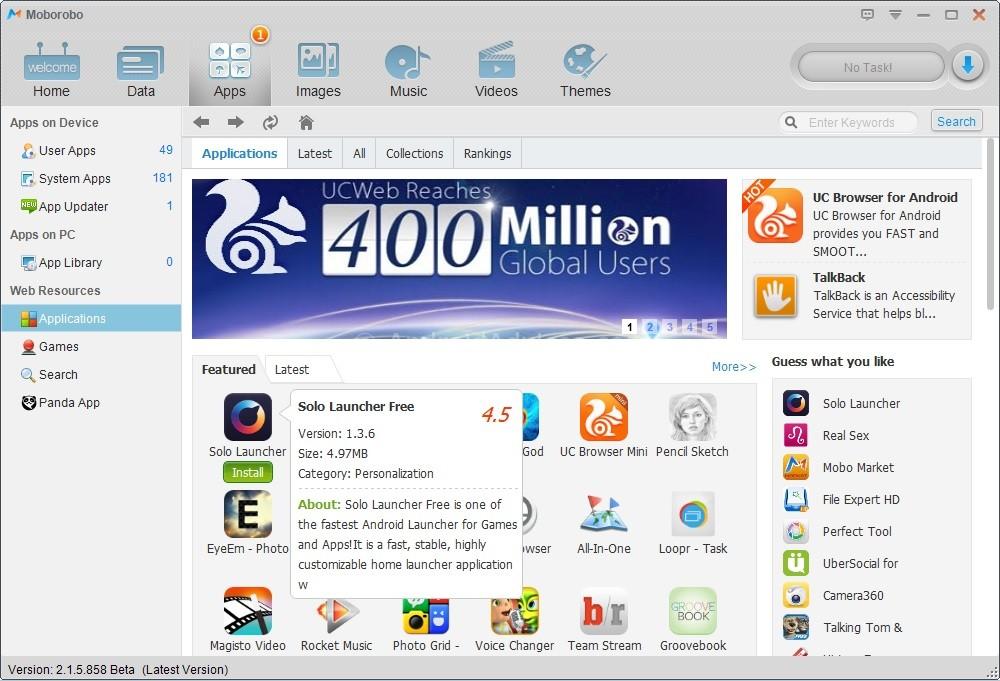Screen dimensions: 1000x681
Task: Open File Expert HD in suggestions
Action: [861, 499]
